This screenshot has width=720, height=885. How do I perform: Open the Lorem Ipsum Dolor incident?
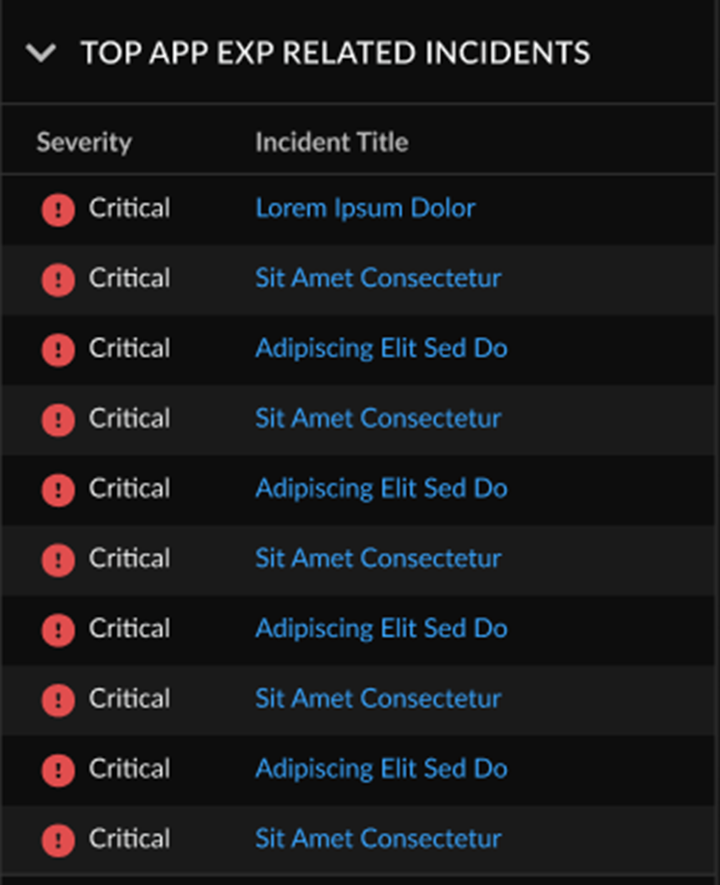pyautogui.click(x=365, y=208)
